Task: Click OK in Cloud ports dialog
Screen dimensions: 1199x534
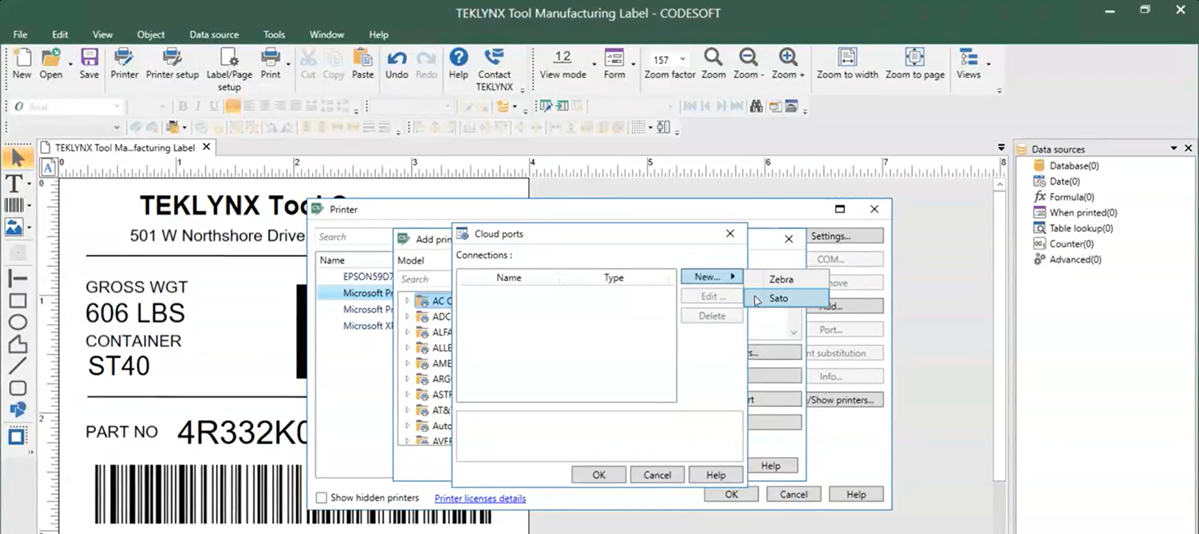Action: tap(599, 475)
